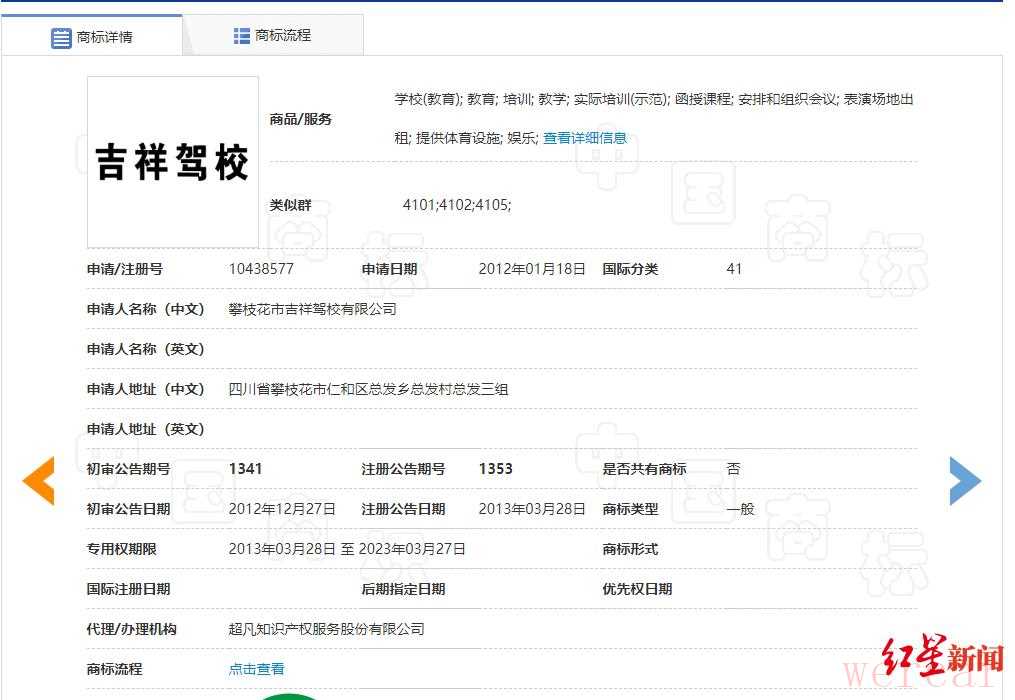Click the 商标形式 label
This screenshot has width=1015, height=700.
click(630, 549)
